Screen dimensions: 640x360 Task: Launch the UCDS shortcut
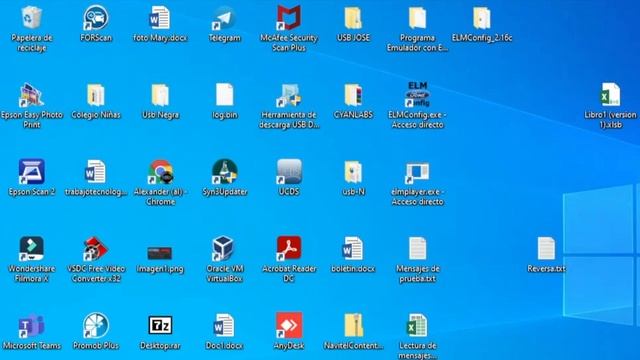[289, 172]
